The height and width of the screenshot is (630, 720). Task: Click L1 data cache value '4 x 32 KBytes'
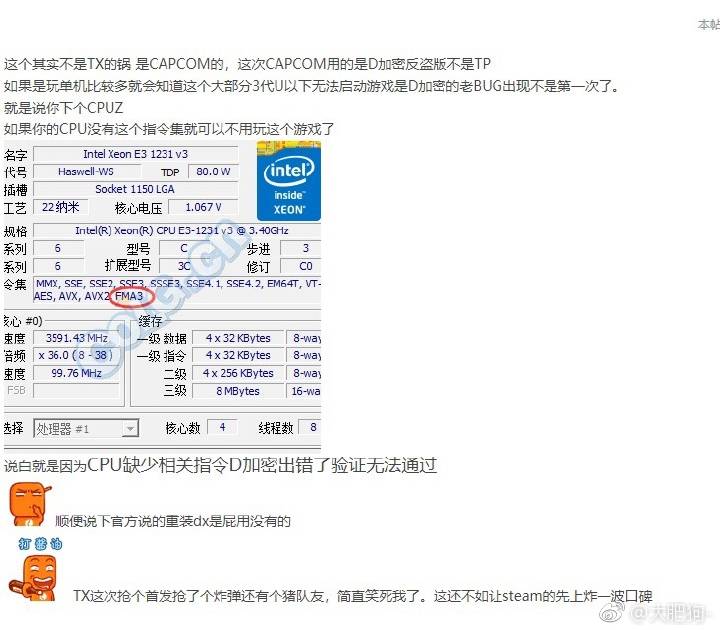238,338
